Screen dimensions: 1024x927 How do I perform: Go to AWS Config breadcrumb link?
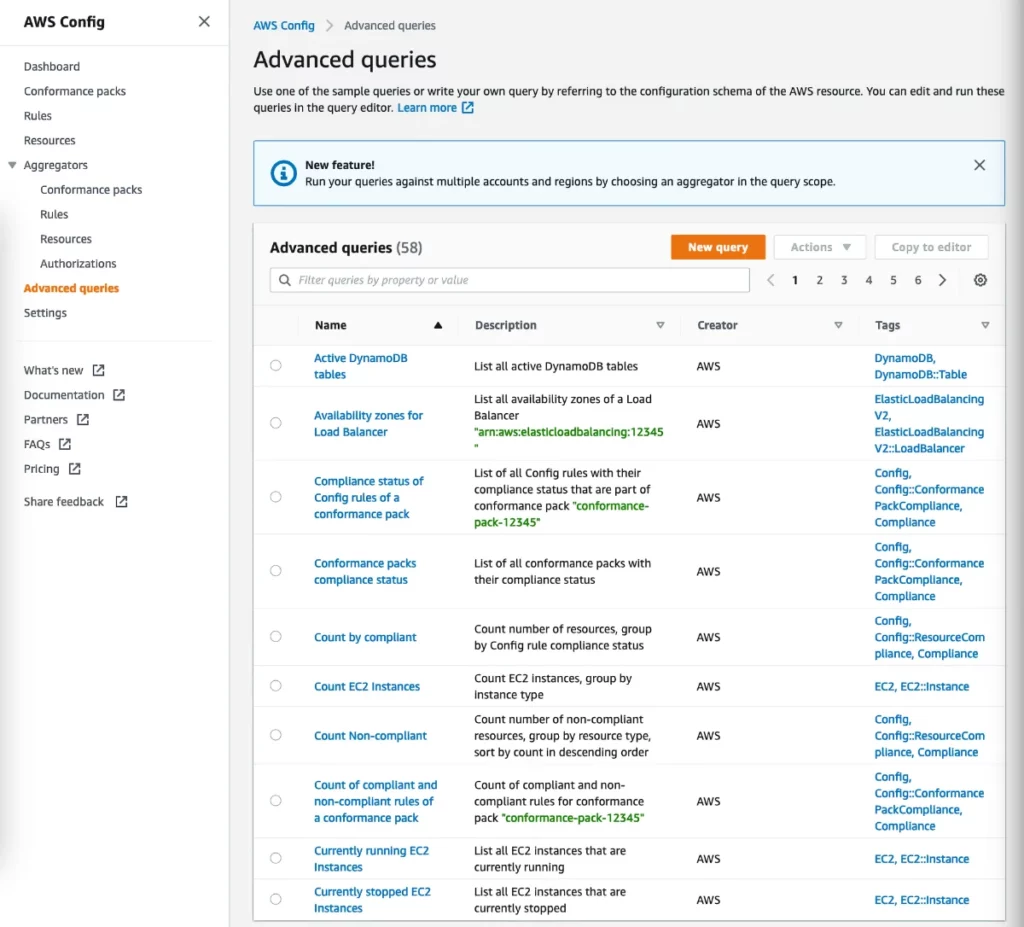click(283, 25)
